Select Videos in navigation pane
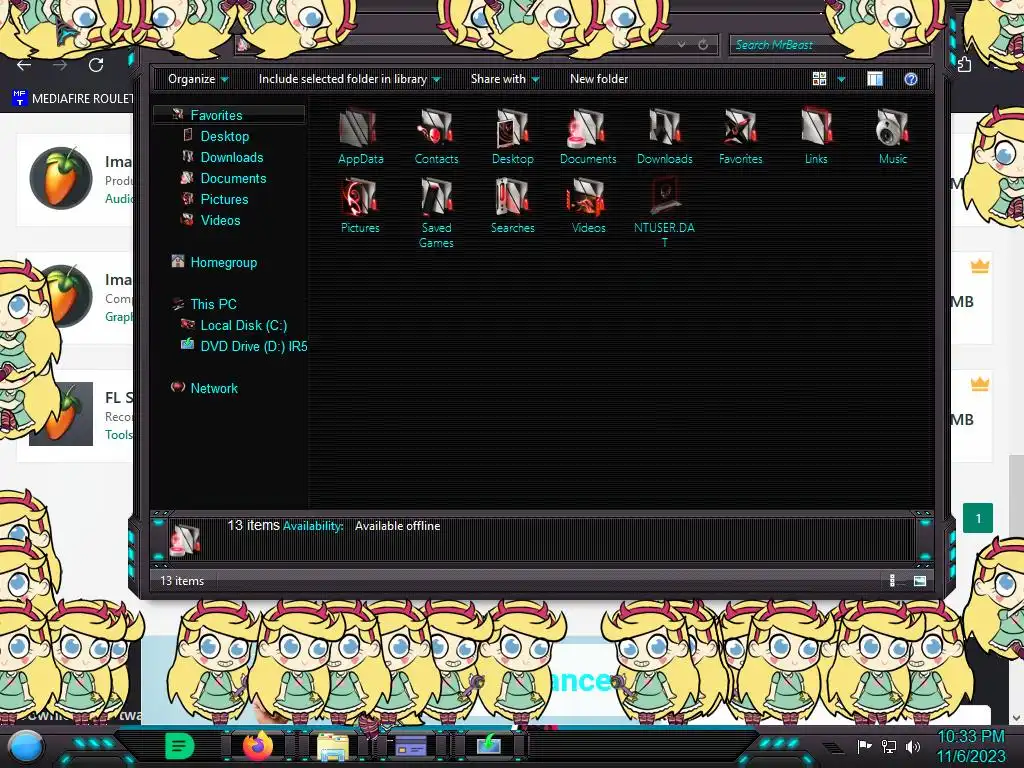1024x768 pixels. click(x=220, y=220)
